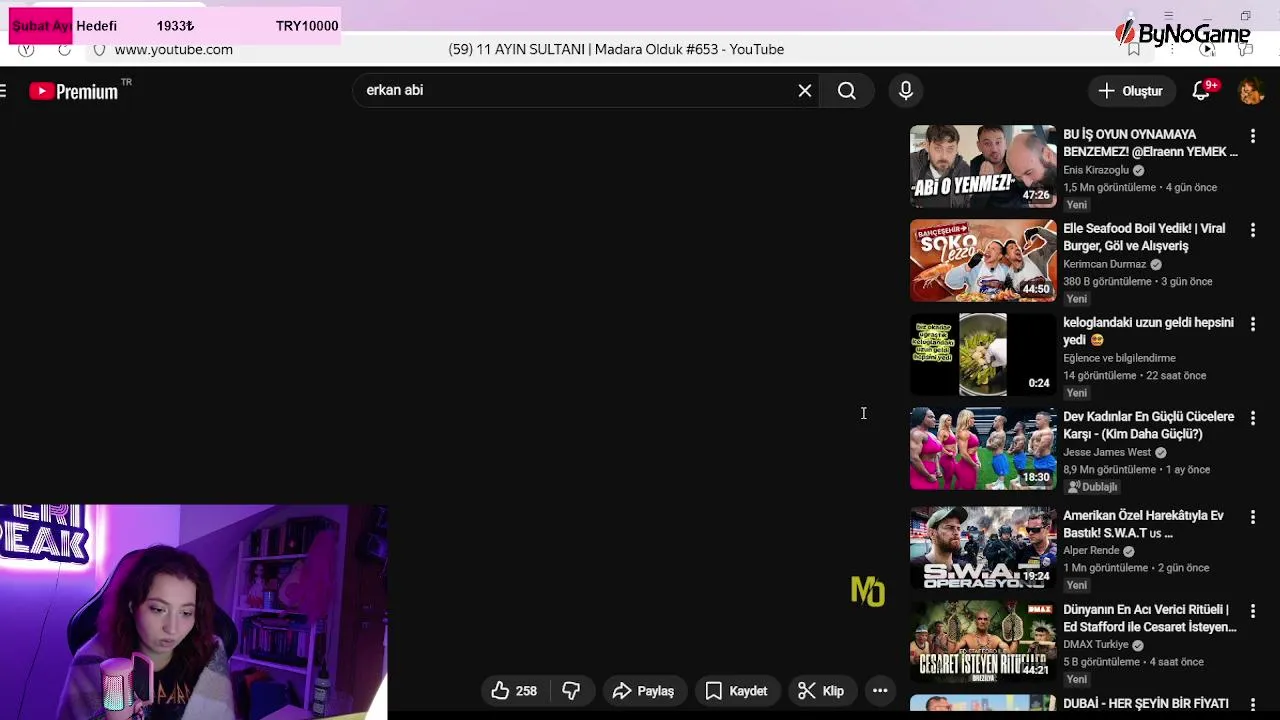This screenshot has width=1280, height=720.
Task: Click the Dublajlı badge
Action: (1092, 487)
